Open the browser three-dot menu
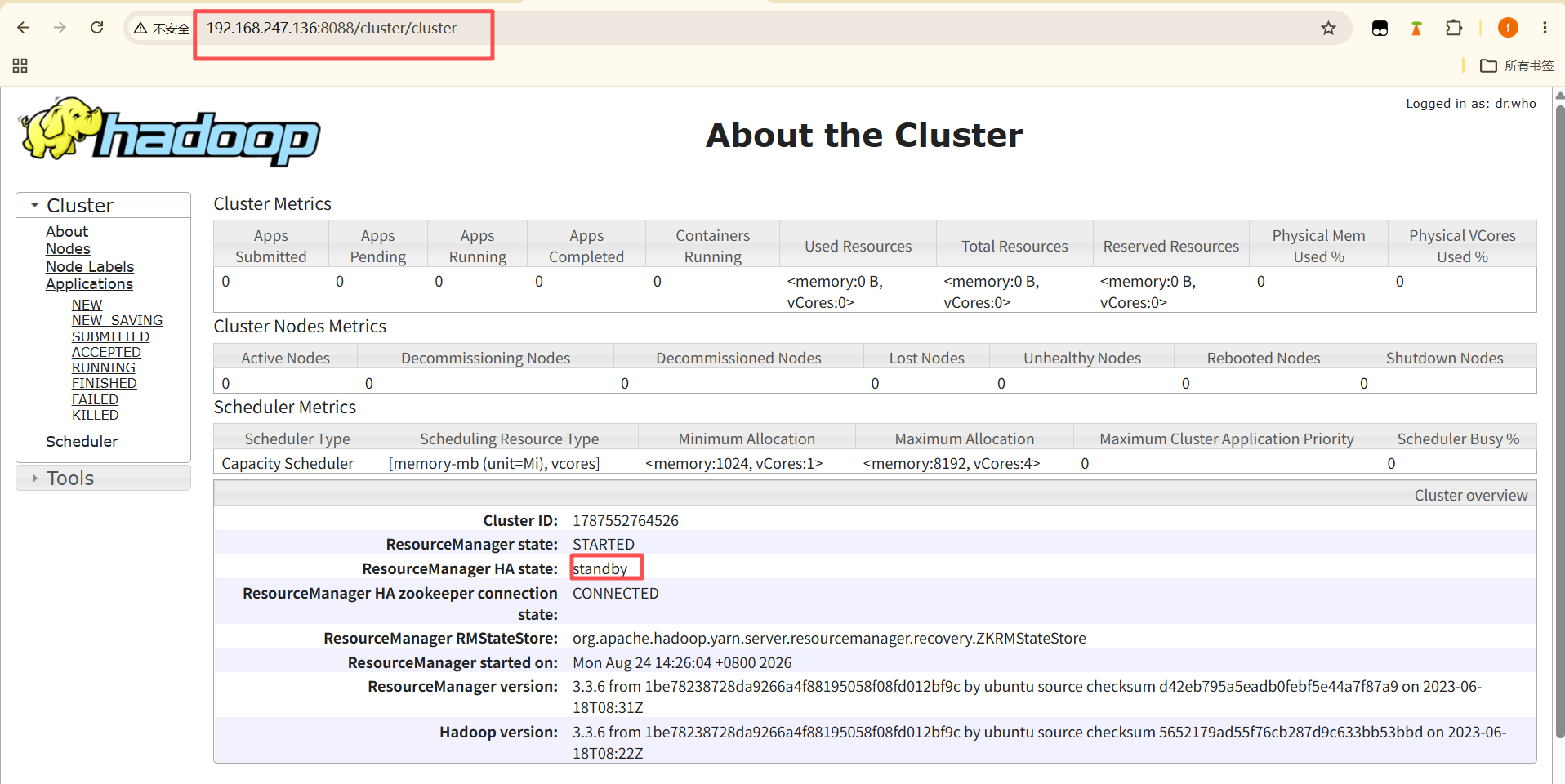1565x784 pixels. [1545, 28]
